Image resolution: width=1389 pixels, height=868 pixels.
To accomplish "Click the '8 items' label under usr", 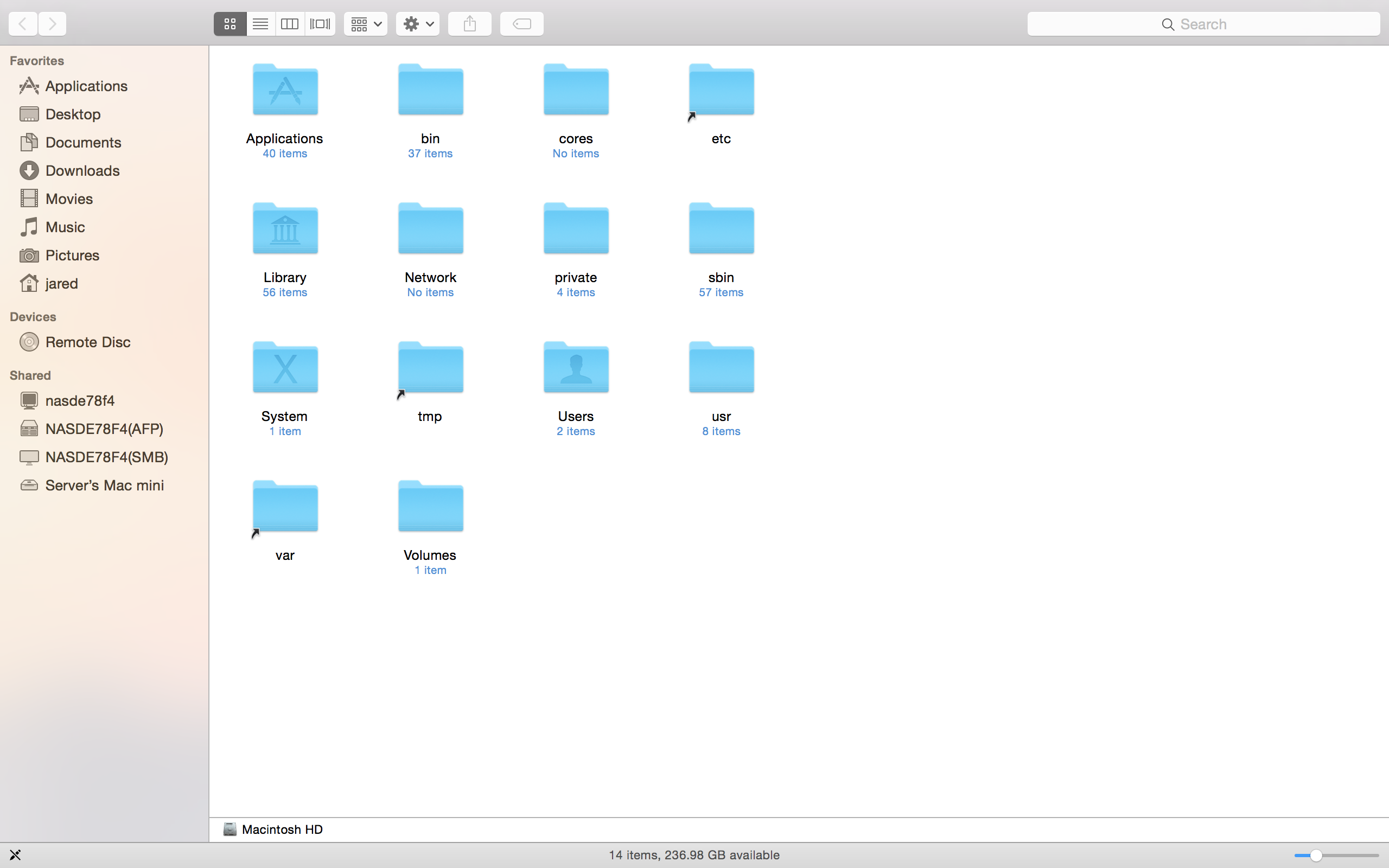I will [x=721, y=431].
